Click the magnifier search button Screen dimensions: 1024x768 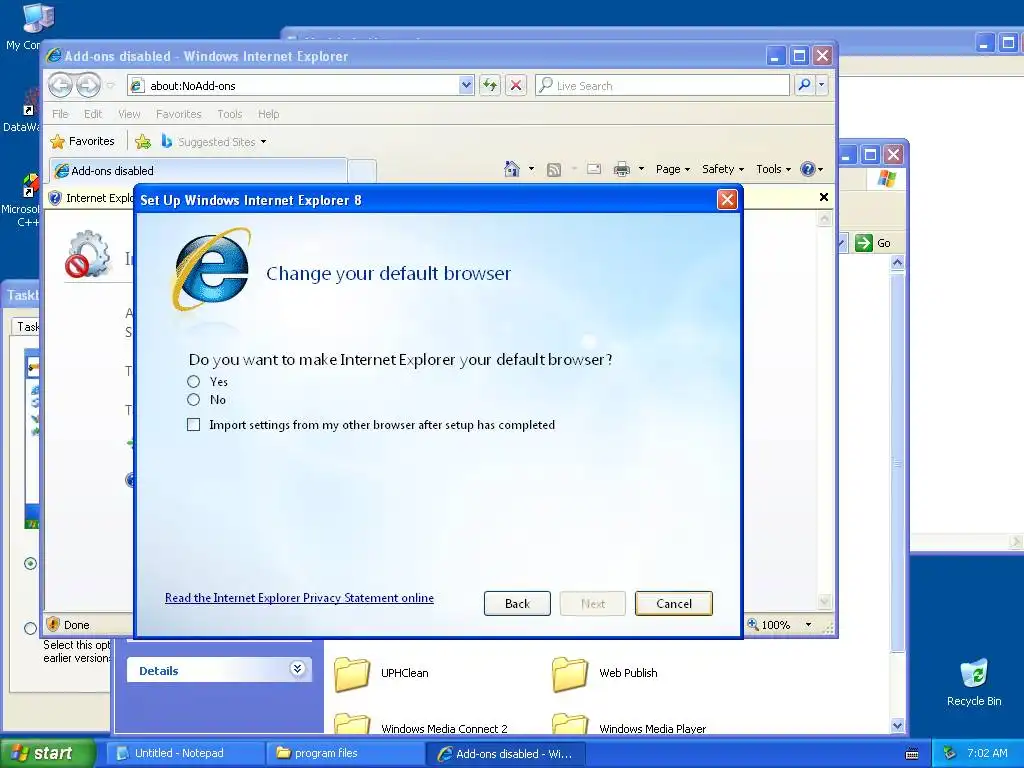coord(805,86)
